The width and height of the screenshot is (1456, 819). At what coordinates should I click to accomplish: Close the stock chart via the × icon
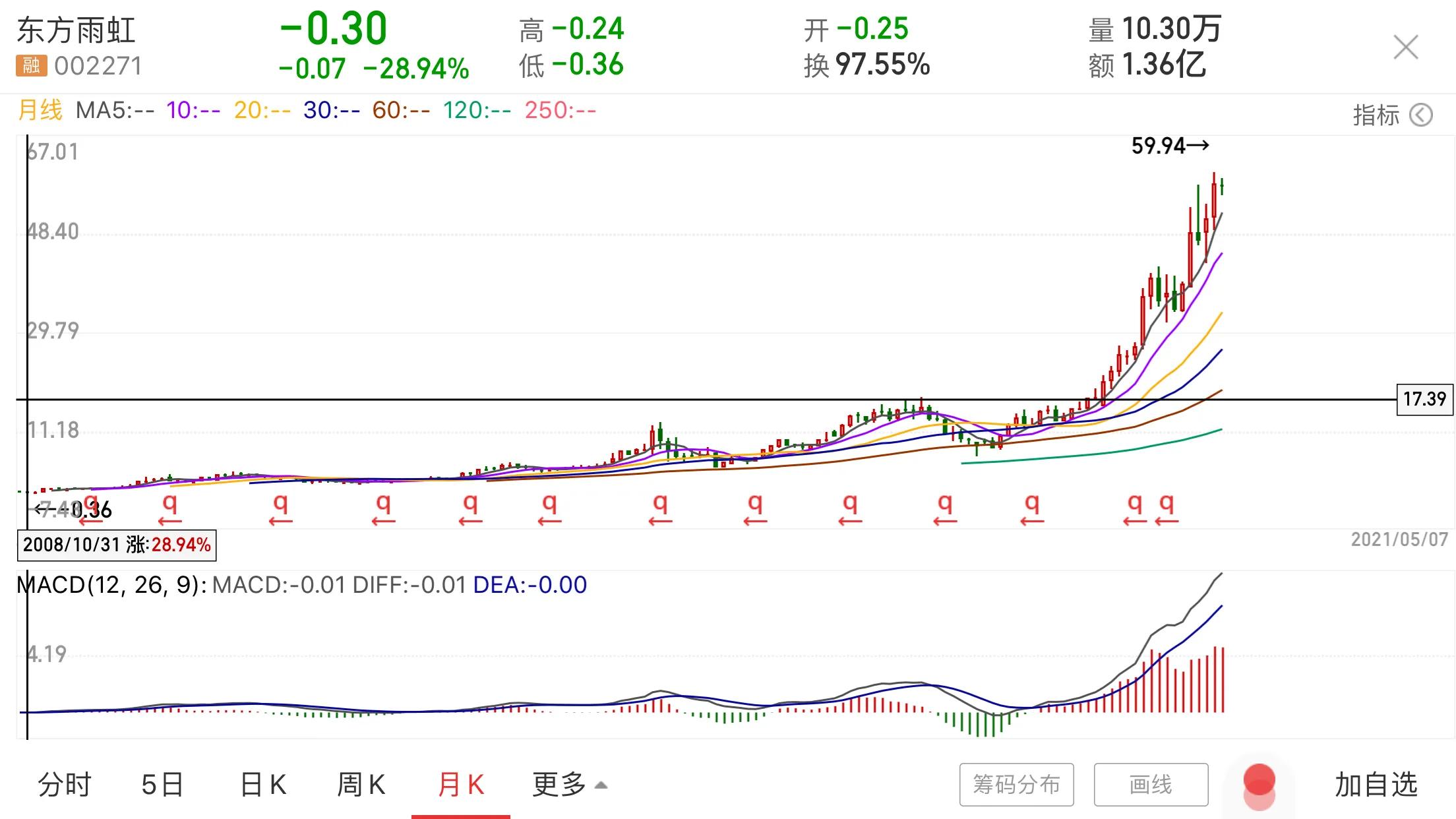(x=1406, y=47)
